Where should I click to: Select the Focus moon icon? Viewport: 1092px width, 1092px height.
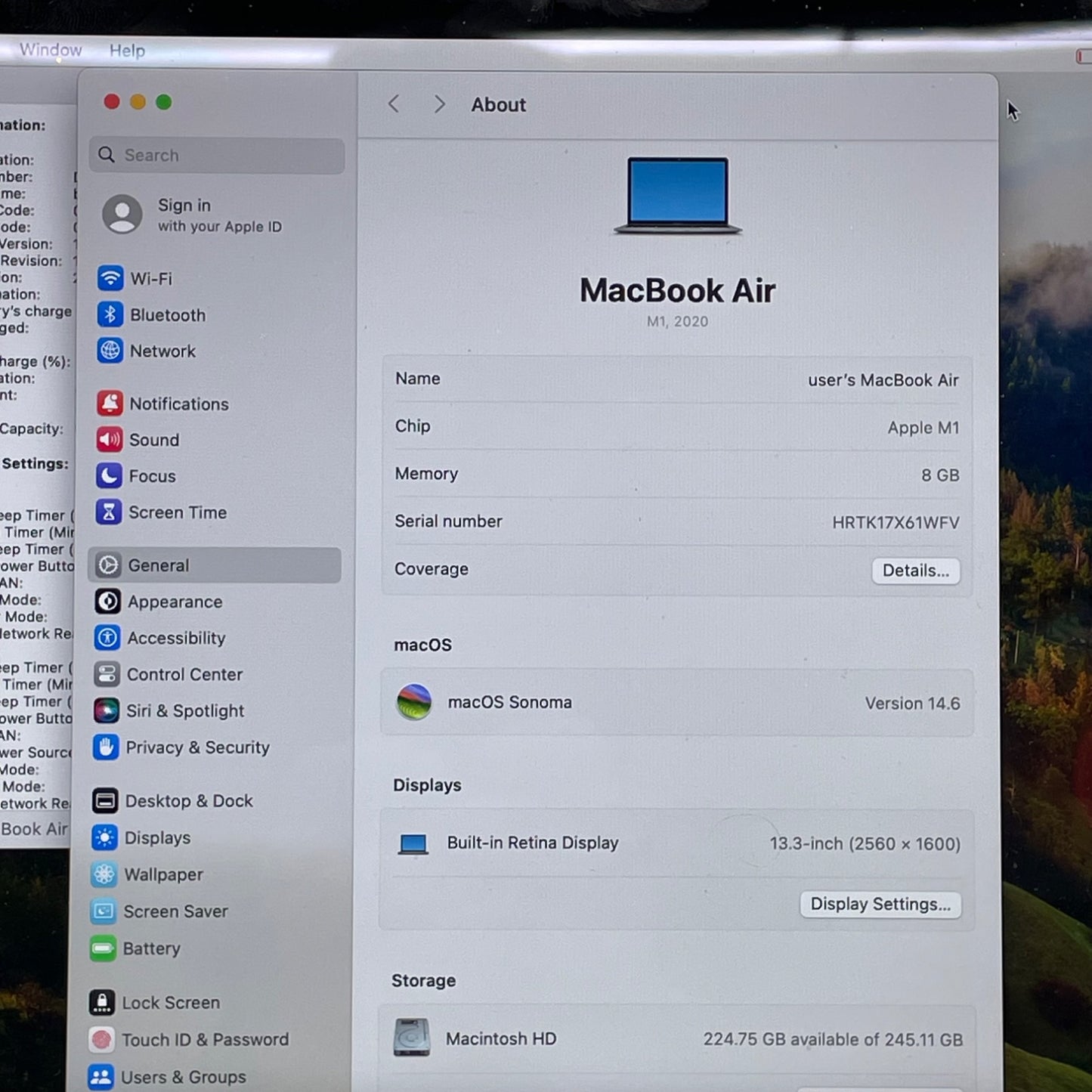[109, 476]
